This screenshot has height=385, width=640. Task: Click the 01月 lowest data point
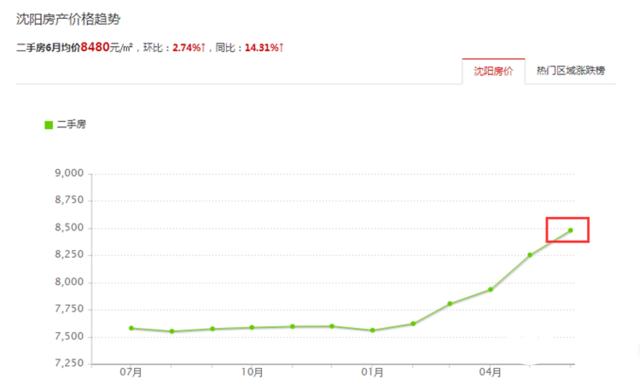coord(372,330)
